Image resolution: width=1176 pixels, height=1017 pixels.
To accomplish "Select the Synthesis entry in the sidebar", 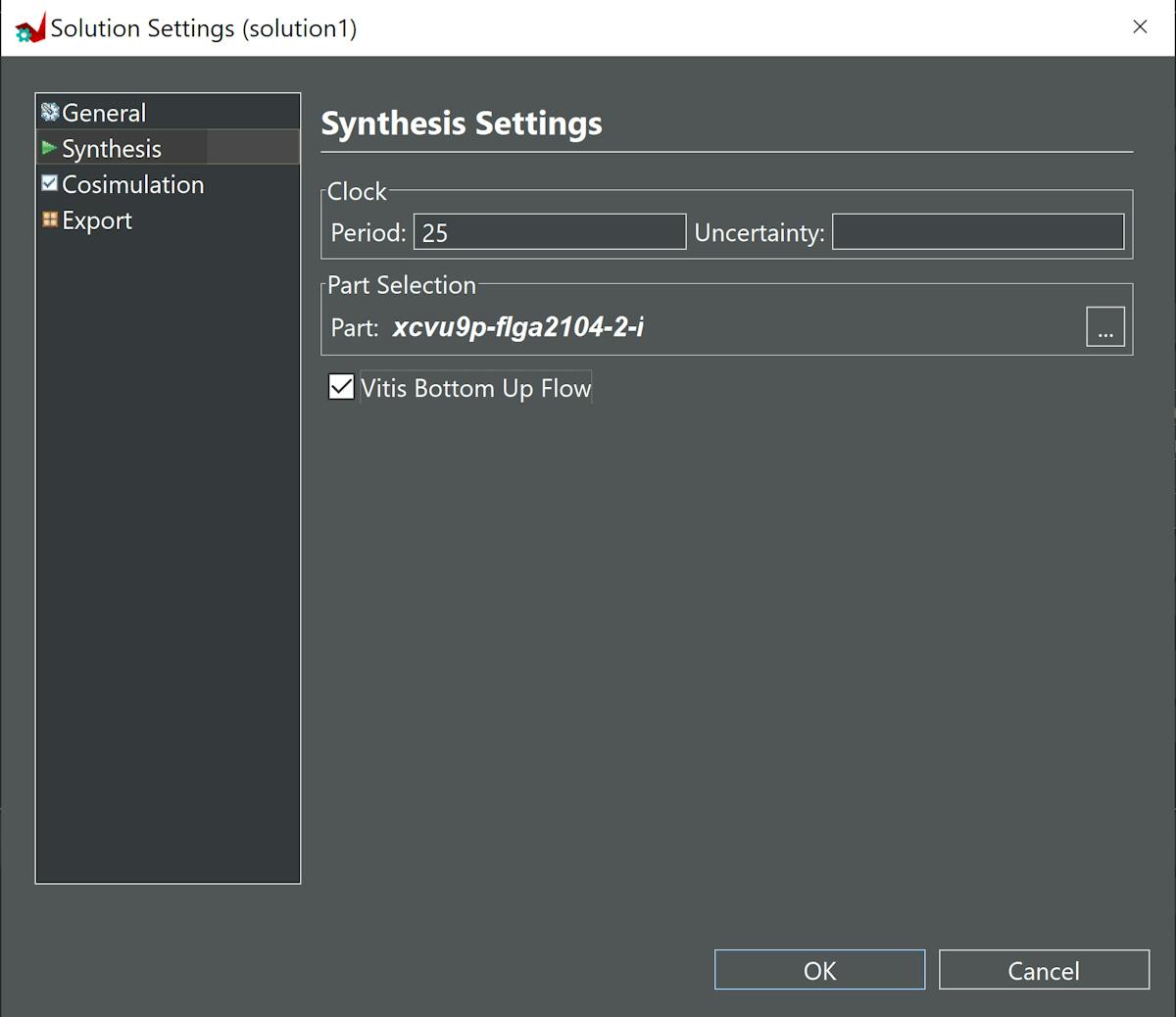I will (x=112, y=149).
